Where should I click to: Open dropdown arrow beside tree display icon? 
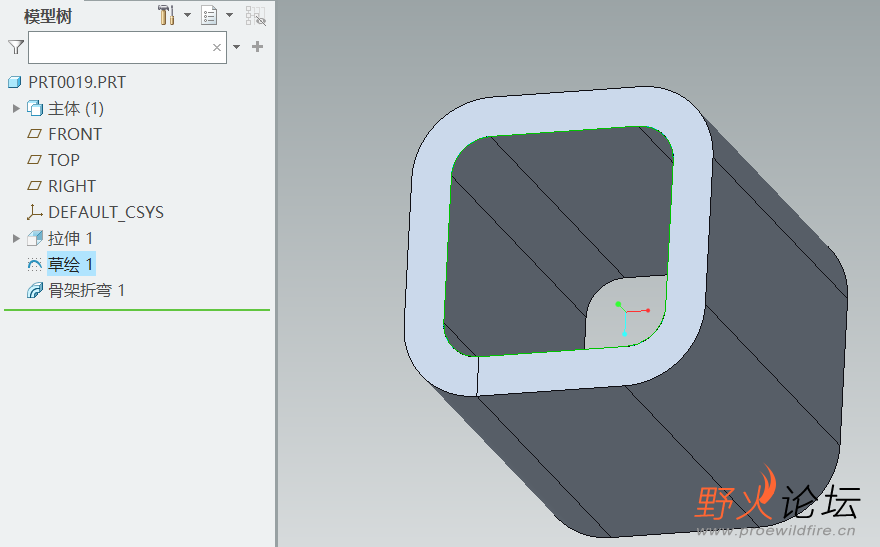[229, 15]
